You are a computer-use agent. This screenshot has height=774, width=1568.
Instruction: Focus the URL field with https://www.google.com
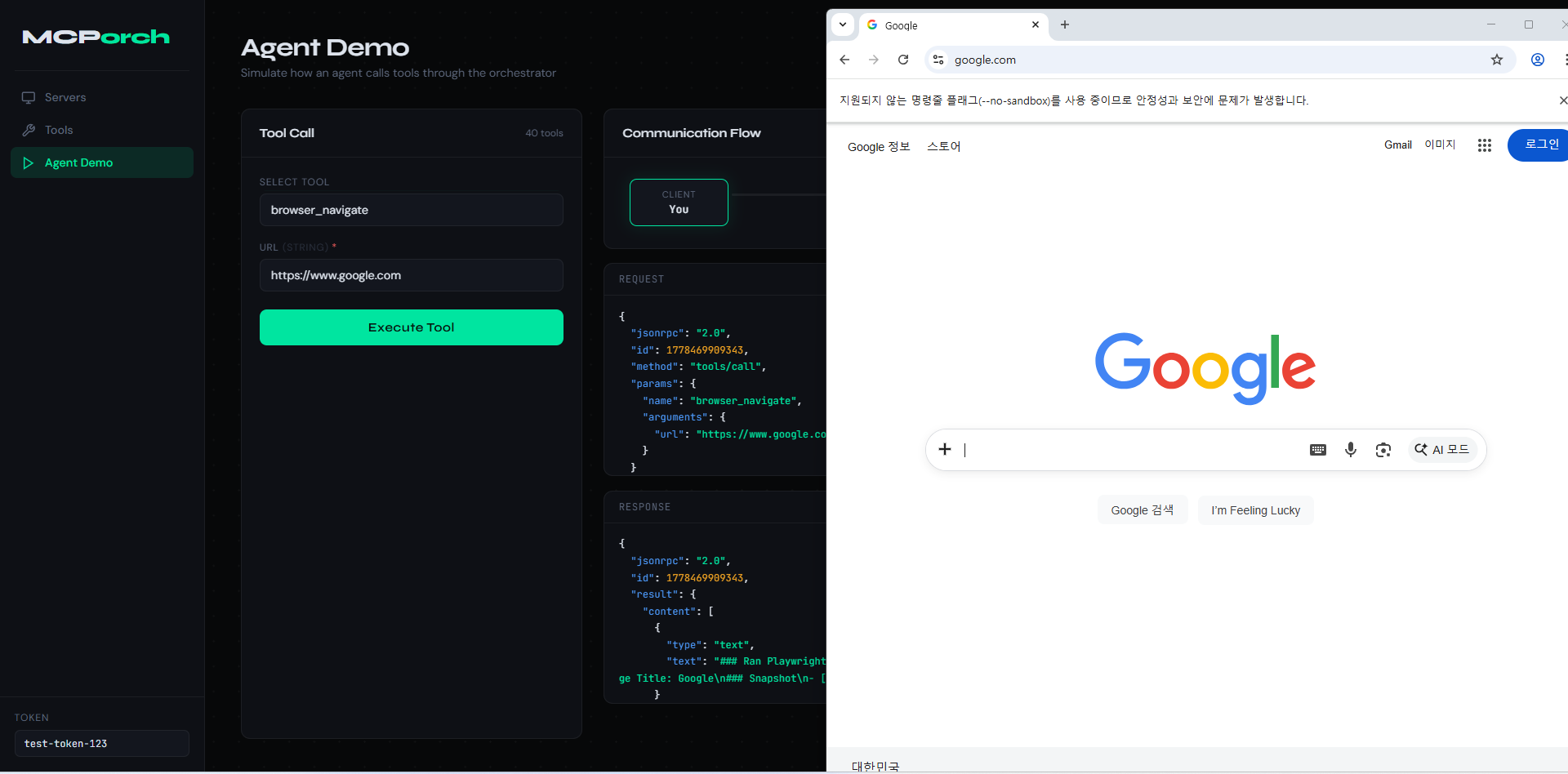412,275
